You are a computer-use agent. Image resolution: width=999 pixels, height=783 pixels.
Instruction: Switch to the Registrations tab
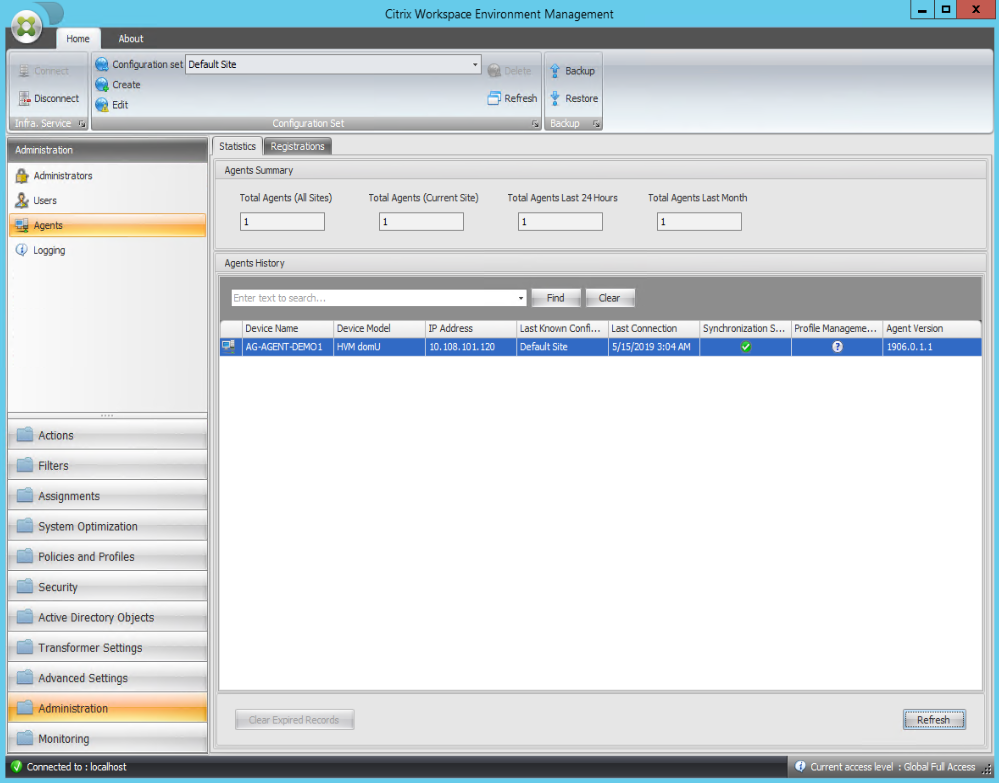point(297,146)
